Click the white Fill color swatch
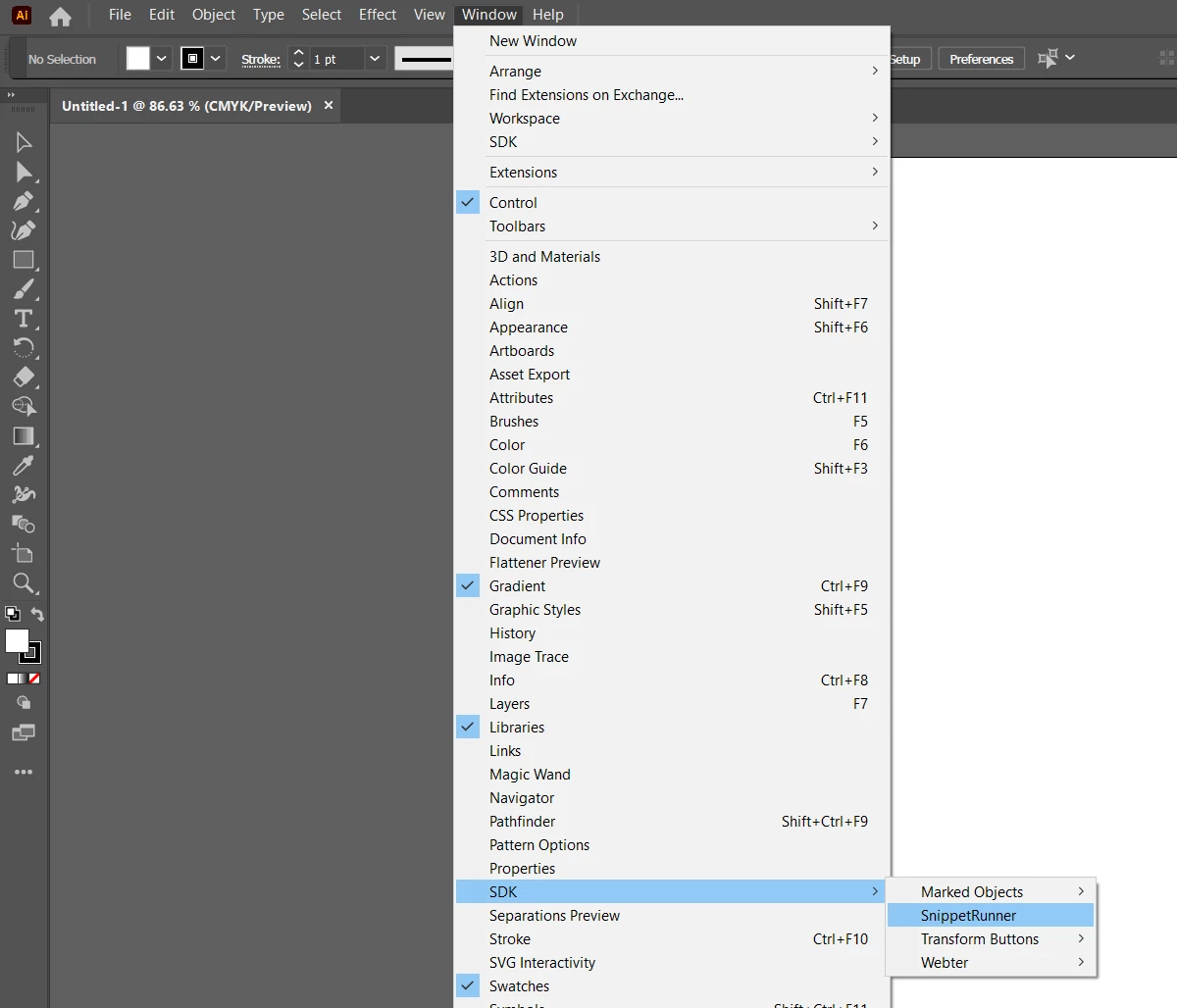 point(138,59)
